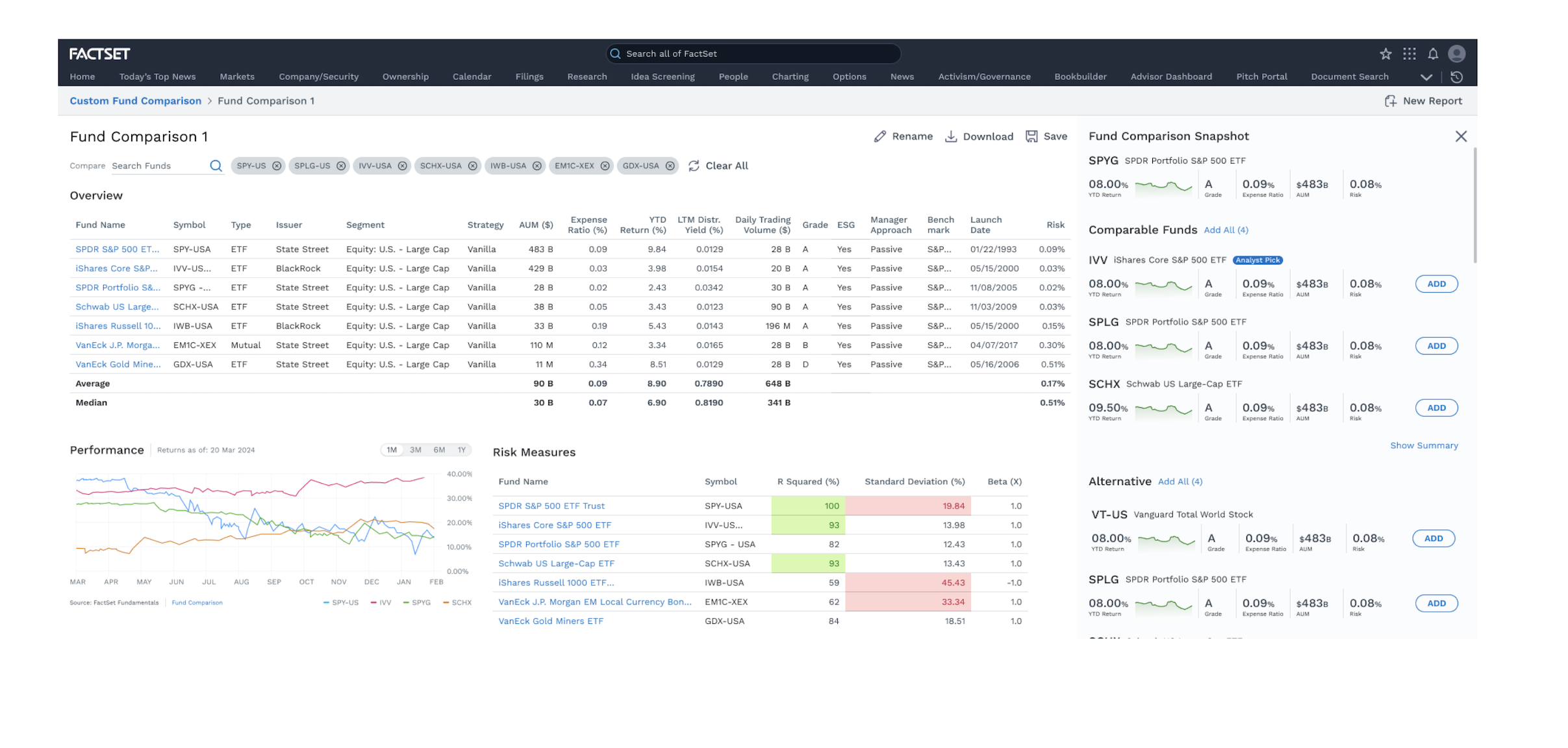This screenshot has height=748, width=1568.
Task: Select the 6M performance range
Action: pyautogui.click(x=439, y=450)
